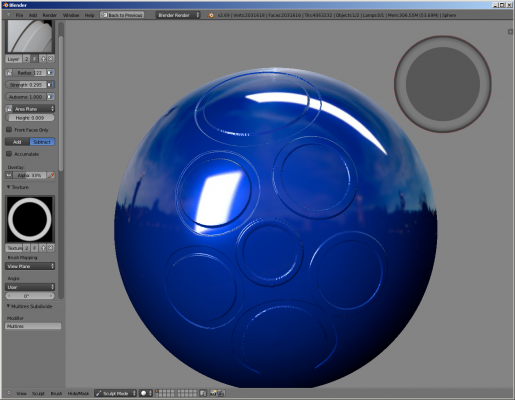Add a new brush with plus icon
Viewport: 515px width, 400px height.
tap(43, 59)
